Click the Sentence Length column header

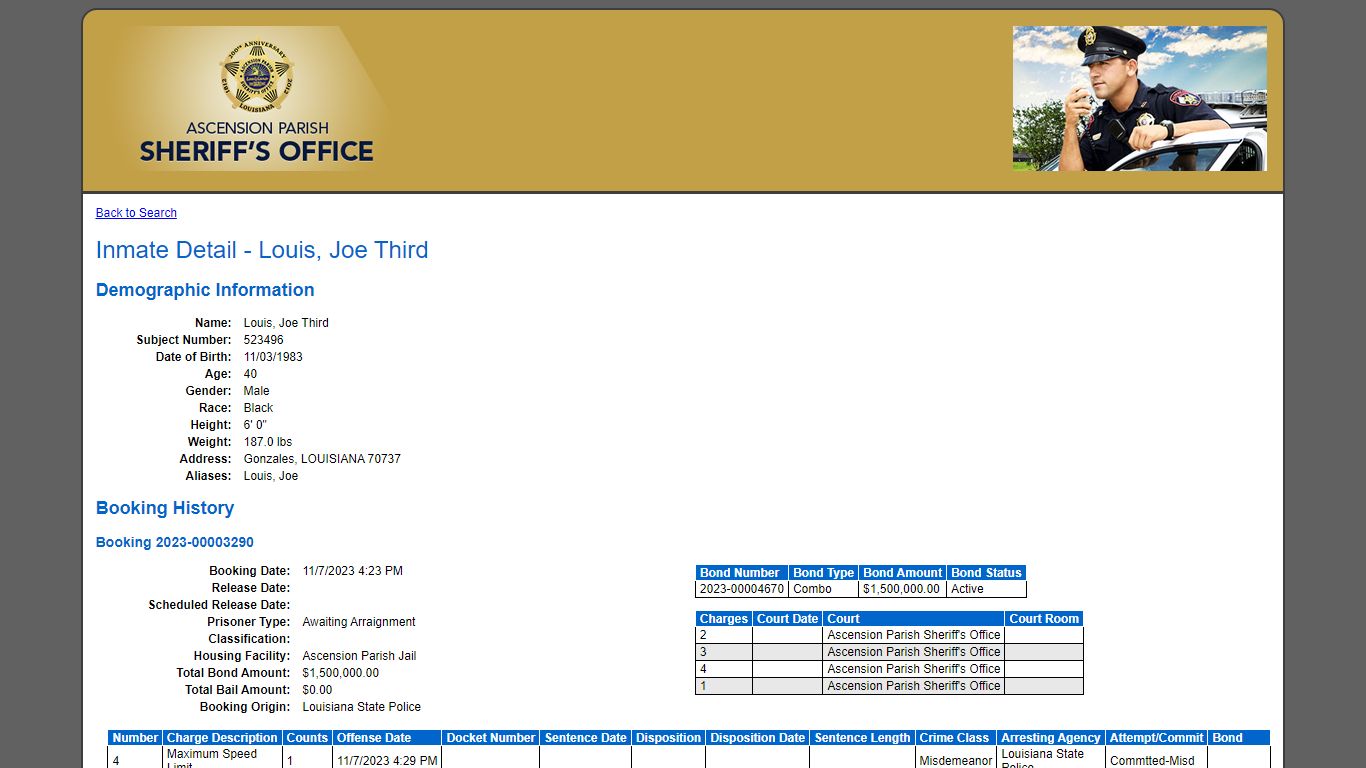pos(862,738)
